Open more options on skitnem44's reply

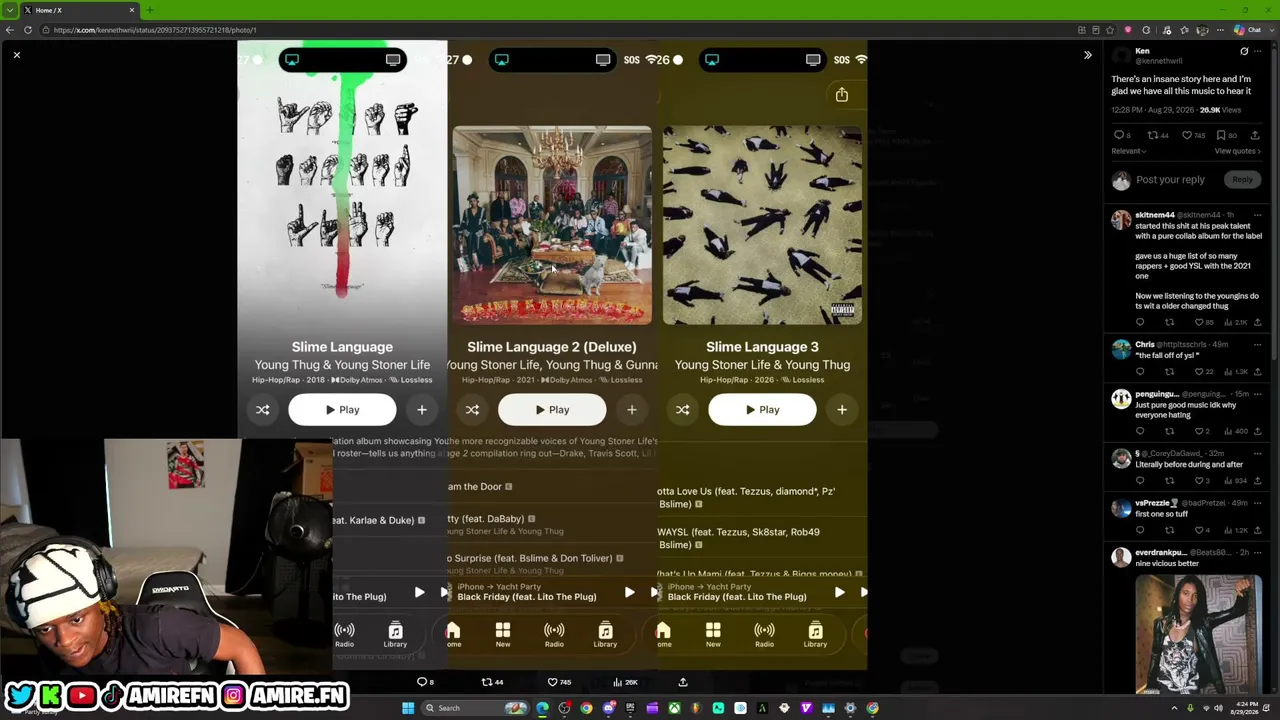(1257, 215)
